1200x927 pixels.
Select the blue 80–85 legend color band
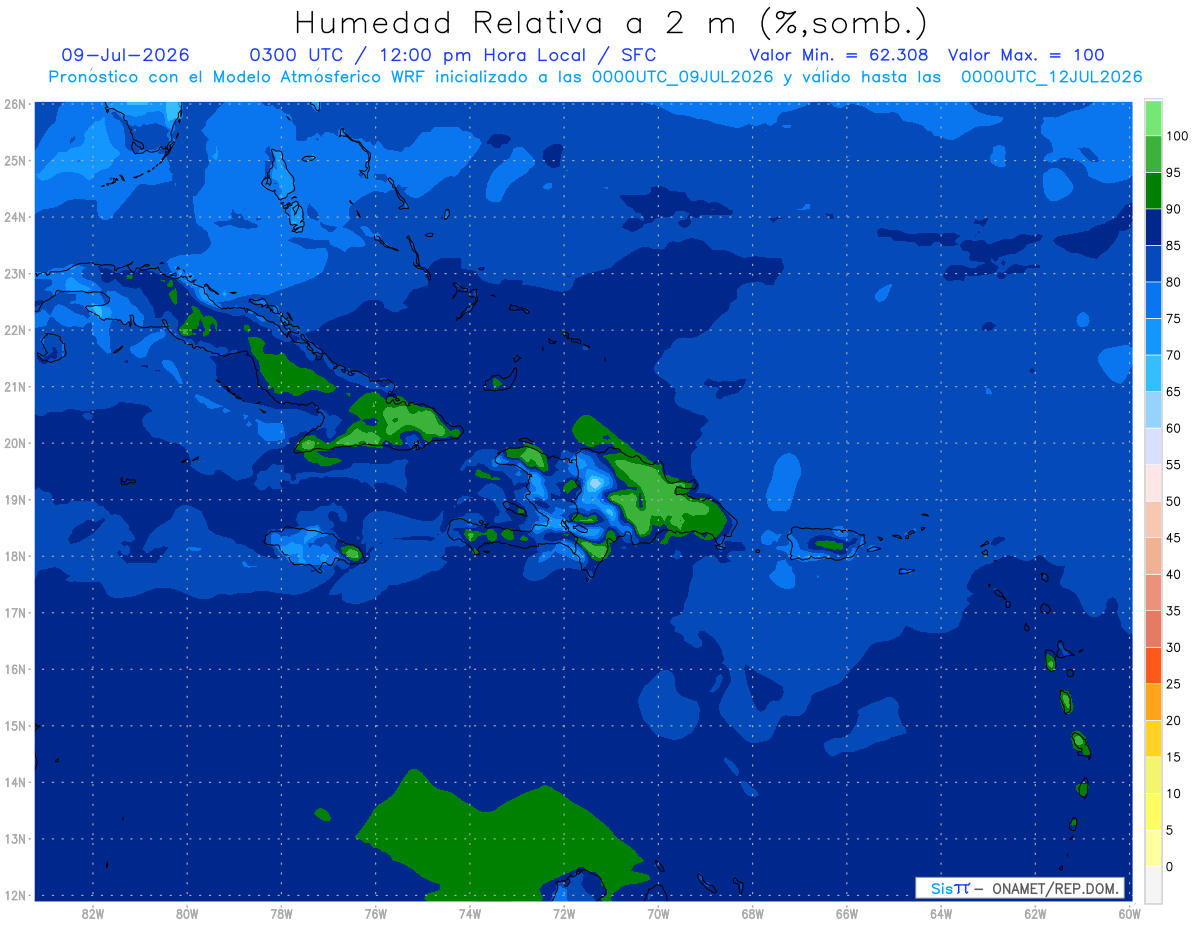[1153, 264]
